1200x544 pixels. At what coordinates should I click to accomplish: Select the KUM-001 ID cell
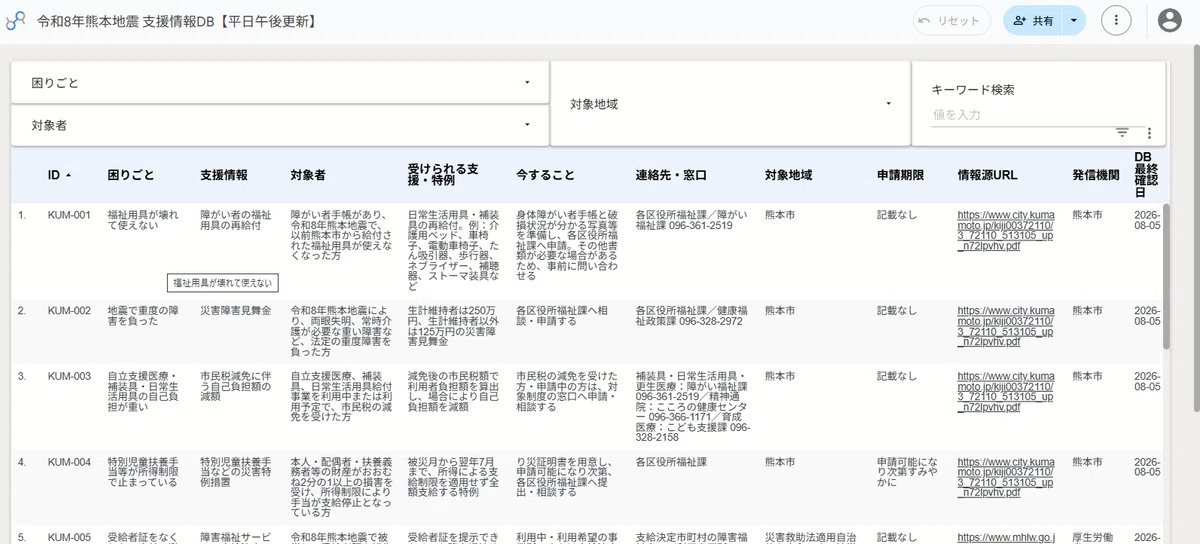pos(69,214)
